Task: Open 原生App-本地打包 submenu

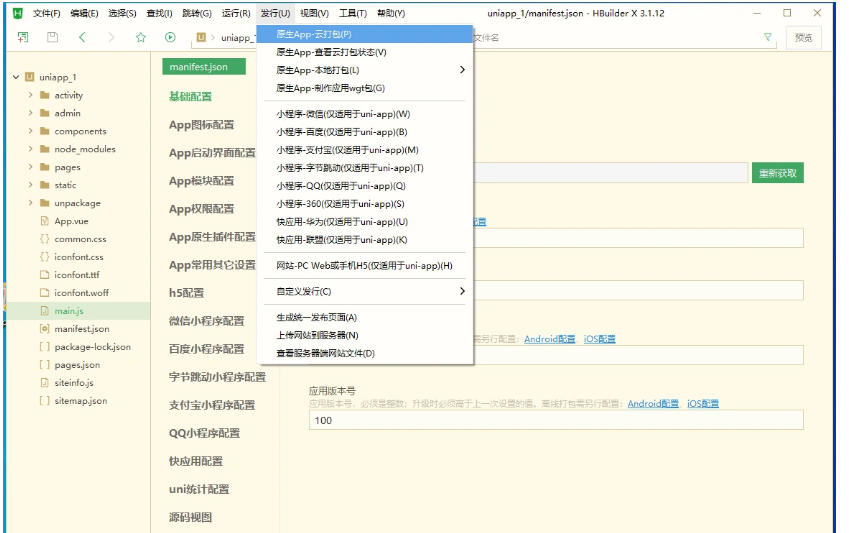Action: tap(365, 70)
